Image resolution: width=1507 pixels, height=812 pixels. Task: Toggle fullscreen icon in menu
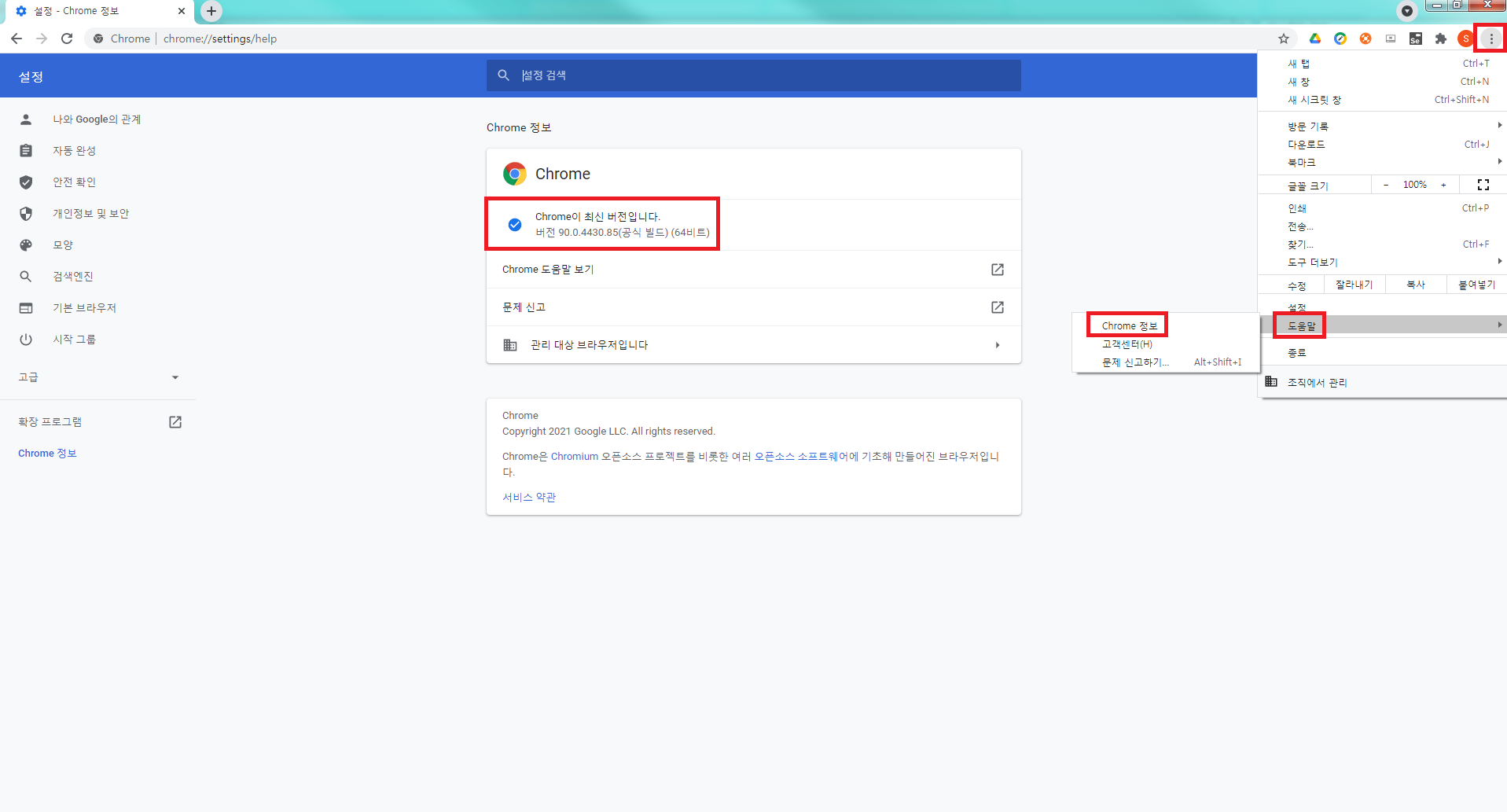pos(1483,185)
